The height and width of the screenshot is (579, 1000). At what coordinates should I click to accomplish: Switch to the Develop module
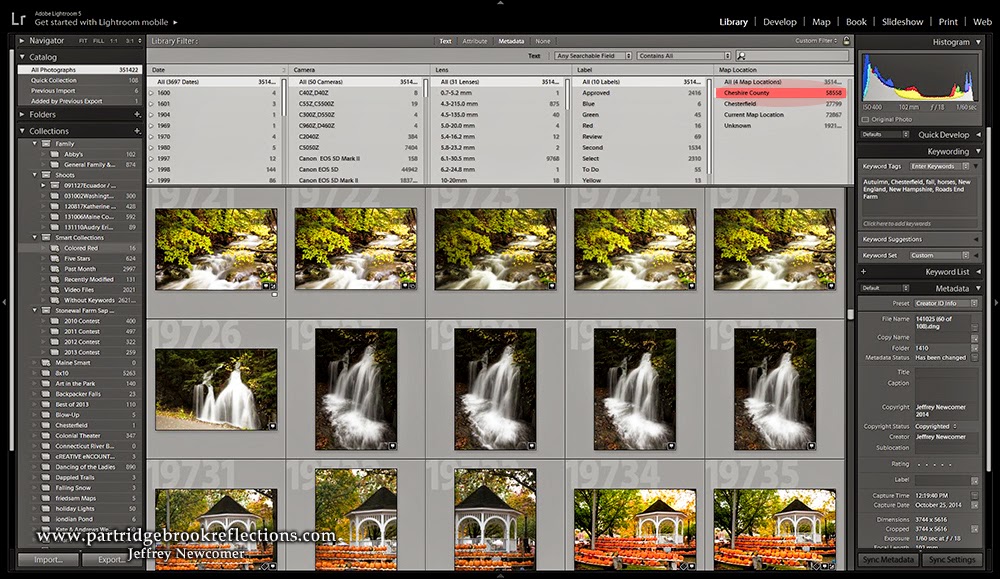pos(780,20)
